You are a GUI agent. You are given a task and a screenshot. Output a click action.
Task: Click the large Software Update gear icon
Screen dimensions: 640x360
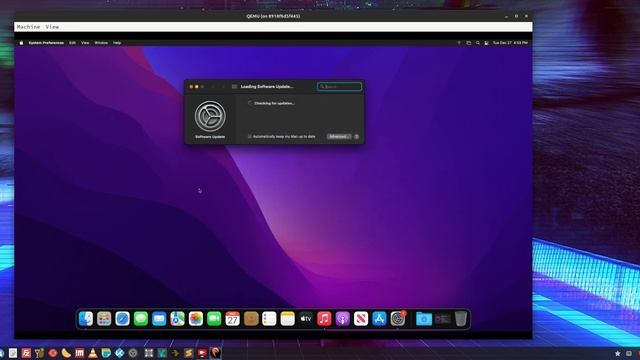pos(210,116)
